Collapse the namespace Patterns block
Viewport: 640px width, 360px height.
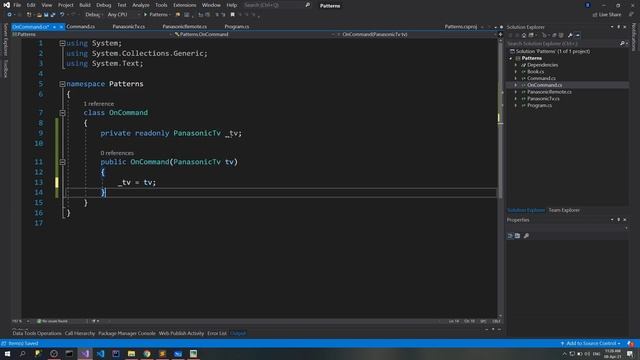62,84
